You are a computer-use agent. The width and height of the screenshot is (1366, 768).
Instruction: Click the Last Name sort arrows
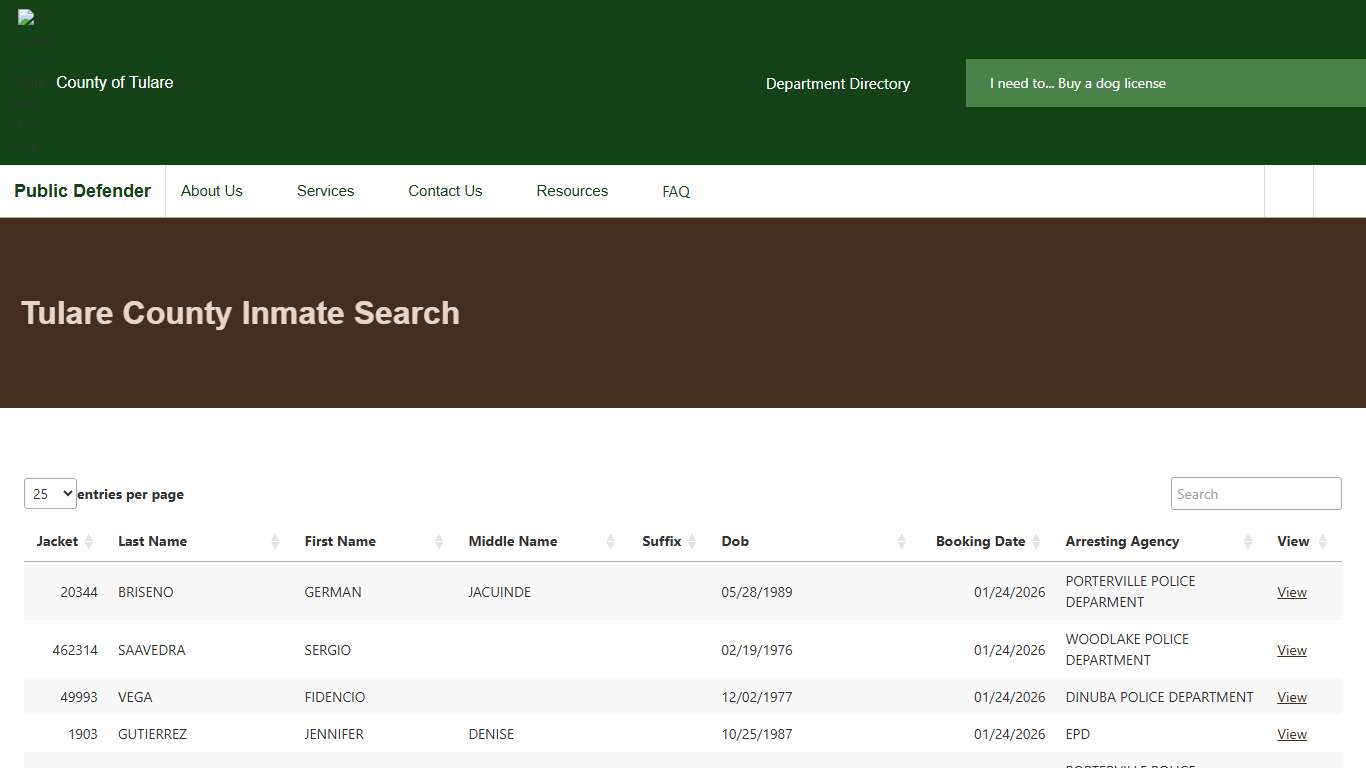[274, 541]
